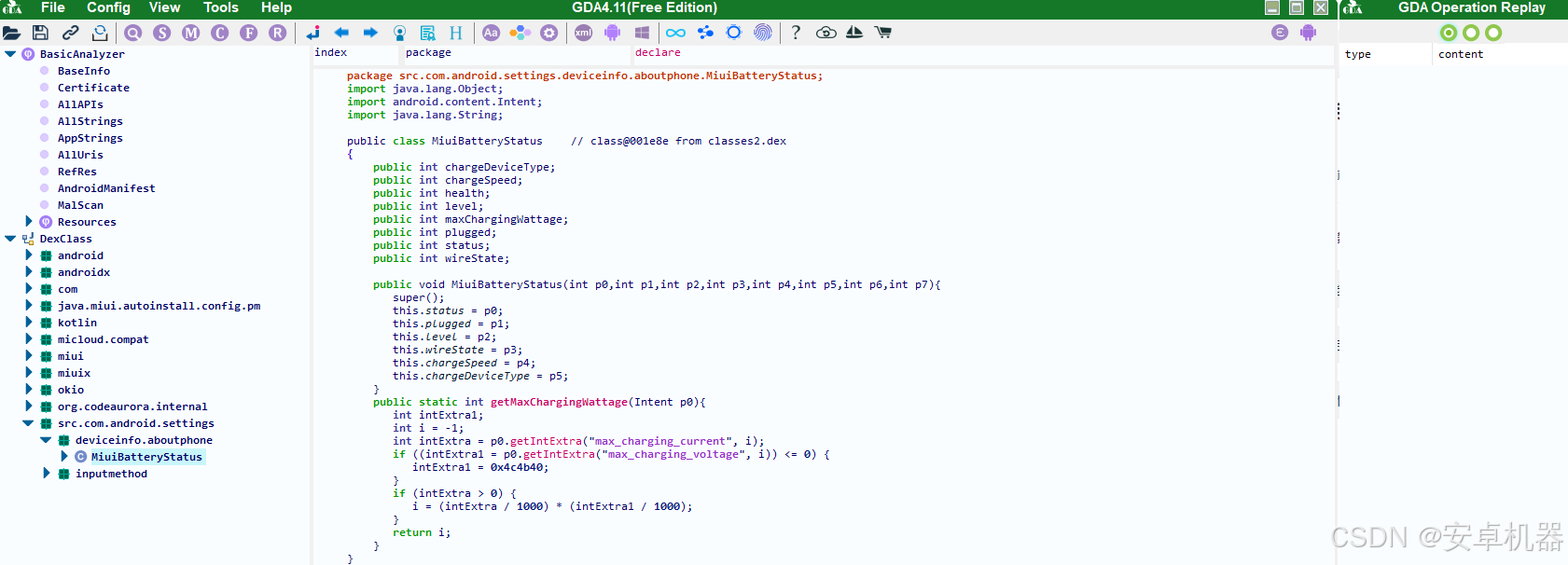The image size is (1568, 565).
Task: Click the blue H hex icon
Action: tap(456, 33)
